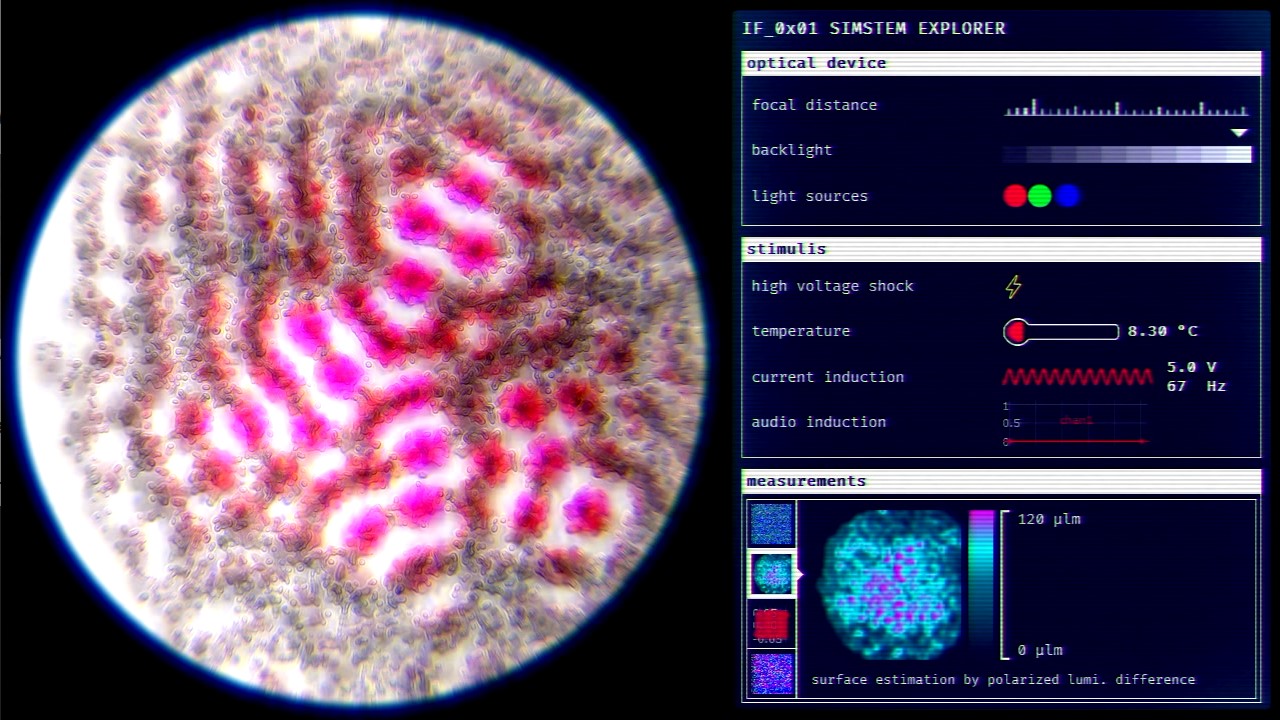1280x720 pixels.
Task: Collapse the measurements section header
Action: point(1000,481)
